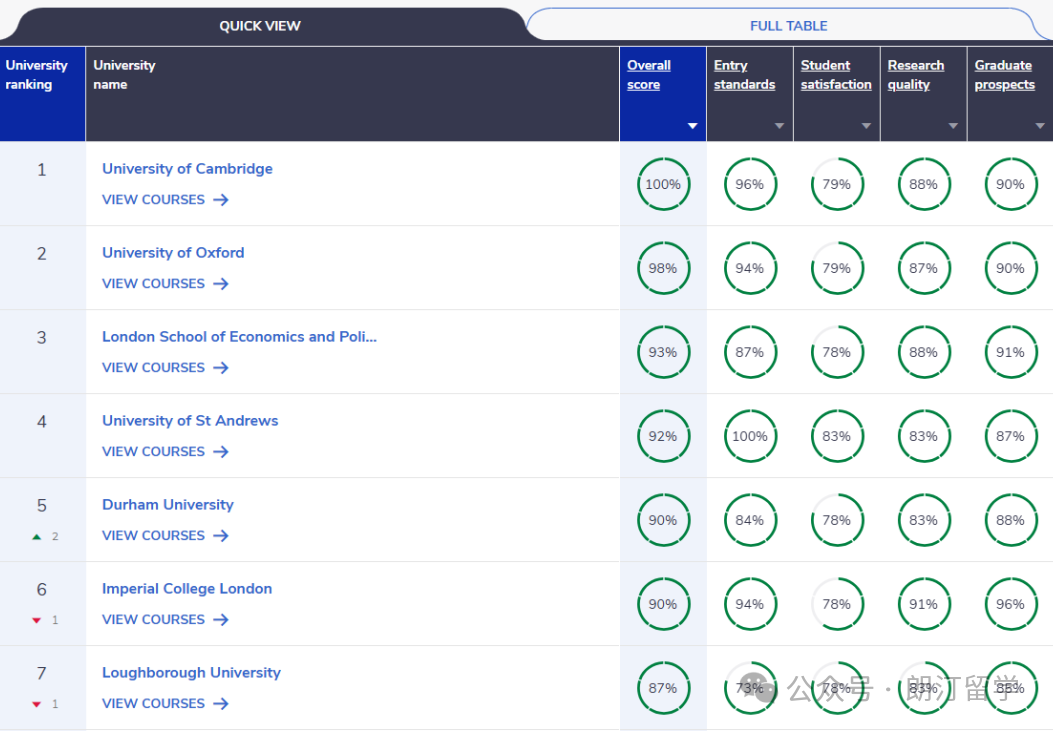The height and width of the screenshot is (731, 1053).
Task: Click Durham's 84% entry standards circle
Action: (750, 520)
